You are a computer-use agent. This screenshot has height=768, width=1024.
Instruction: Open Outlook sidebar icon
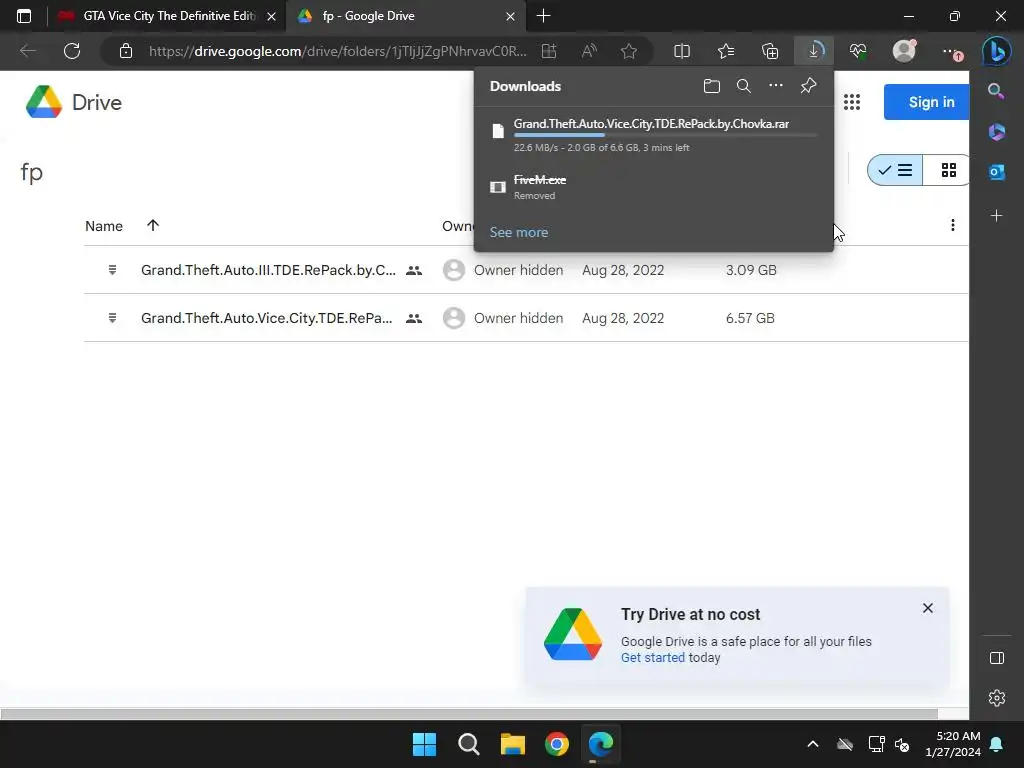996,172
